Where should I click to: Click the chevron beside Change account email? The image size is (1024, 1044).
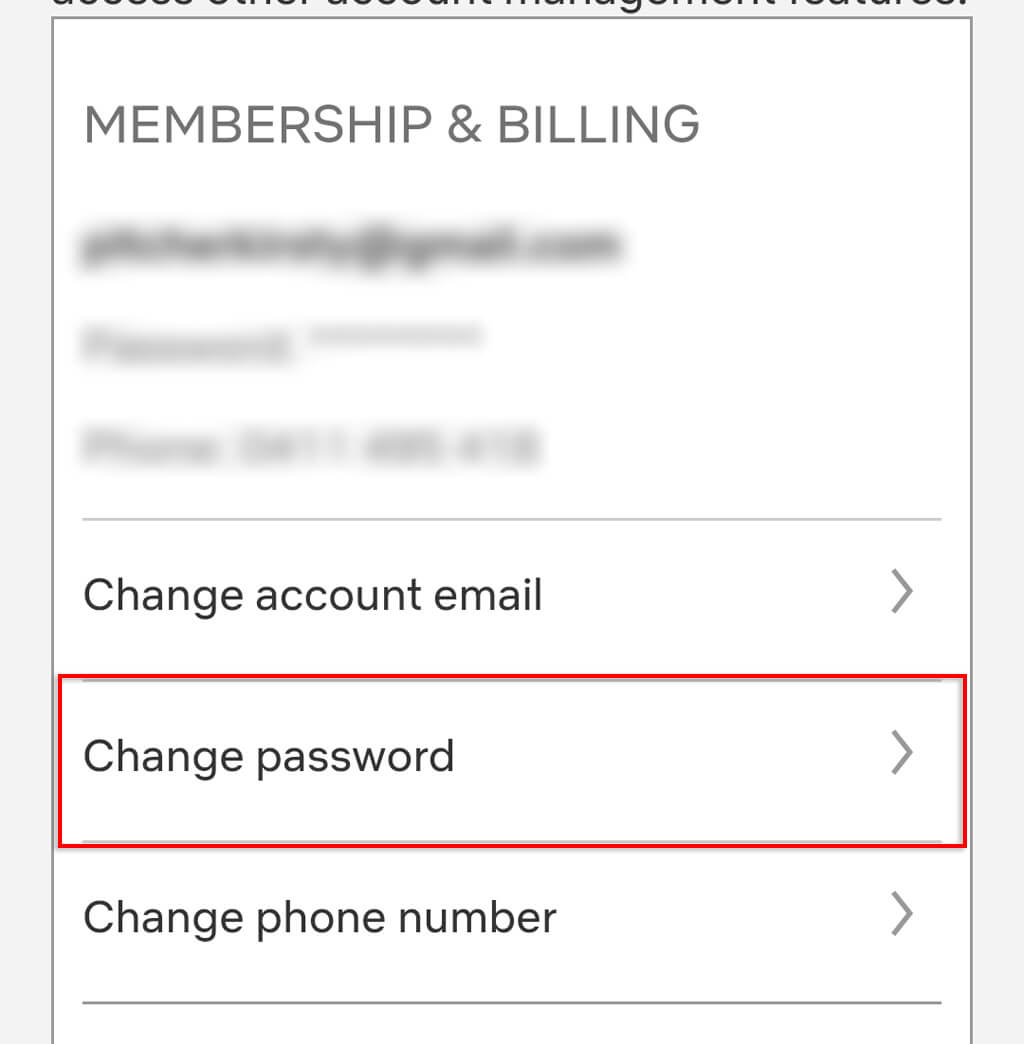click(x=902, y=593)
